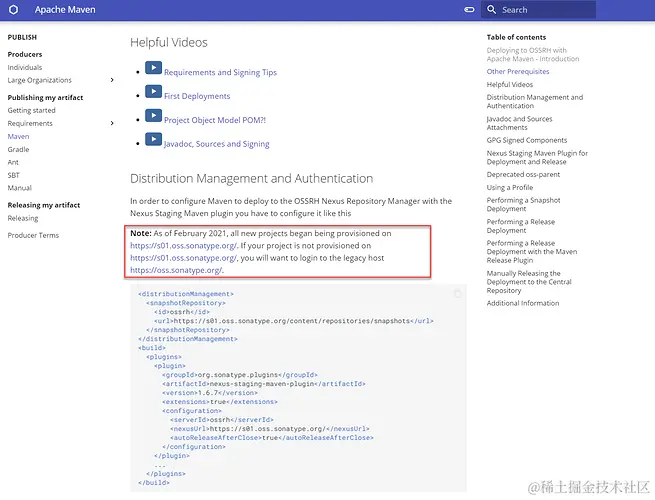Click the Releasing my artifact sidebar heading
Image resolution: width=655 pixels, height=500 pixels.
click(44, 205)
